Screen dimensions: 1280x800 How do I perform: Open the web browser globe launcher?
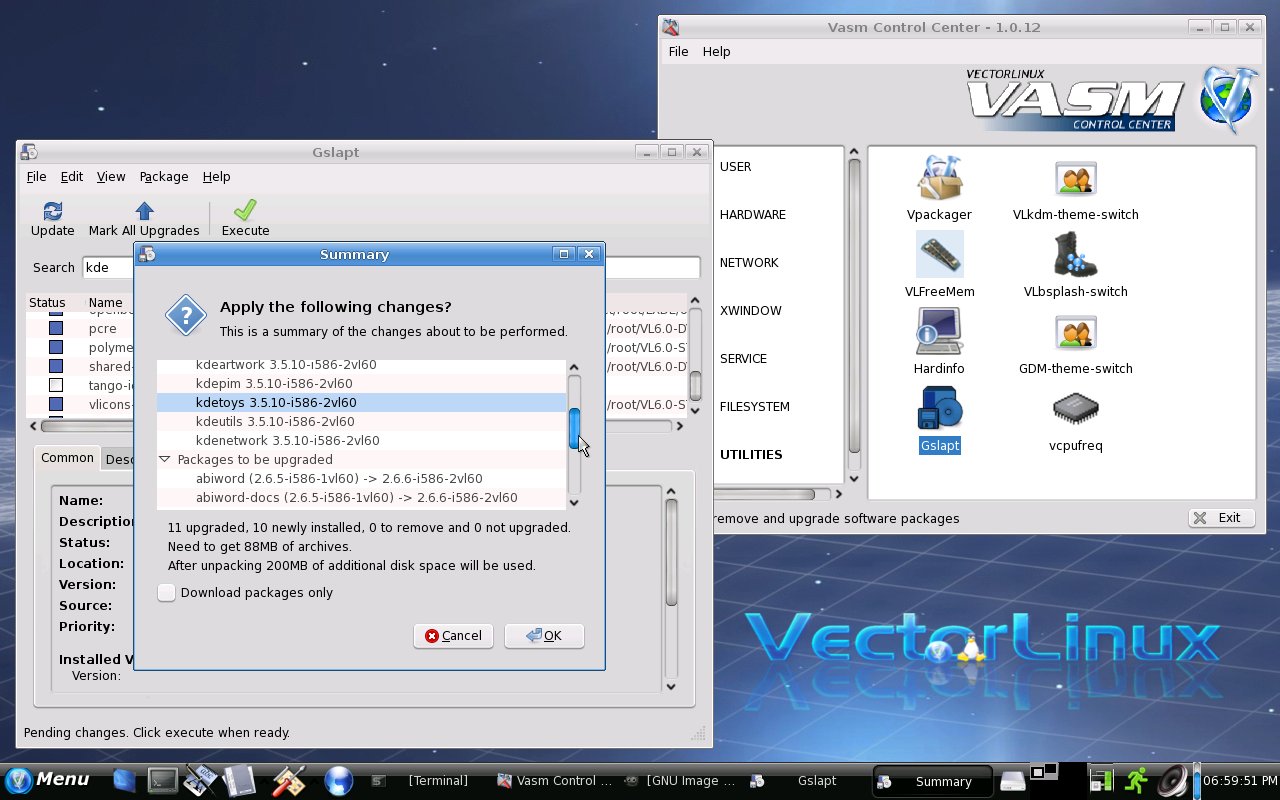pyautogui.click(x=339, y=780)
